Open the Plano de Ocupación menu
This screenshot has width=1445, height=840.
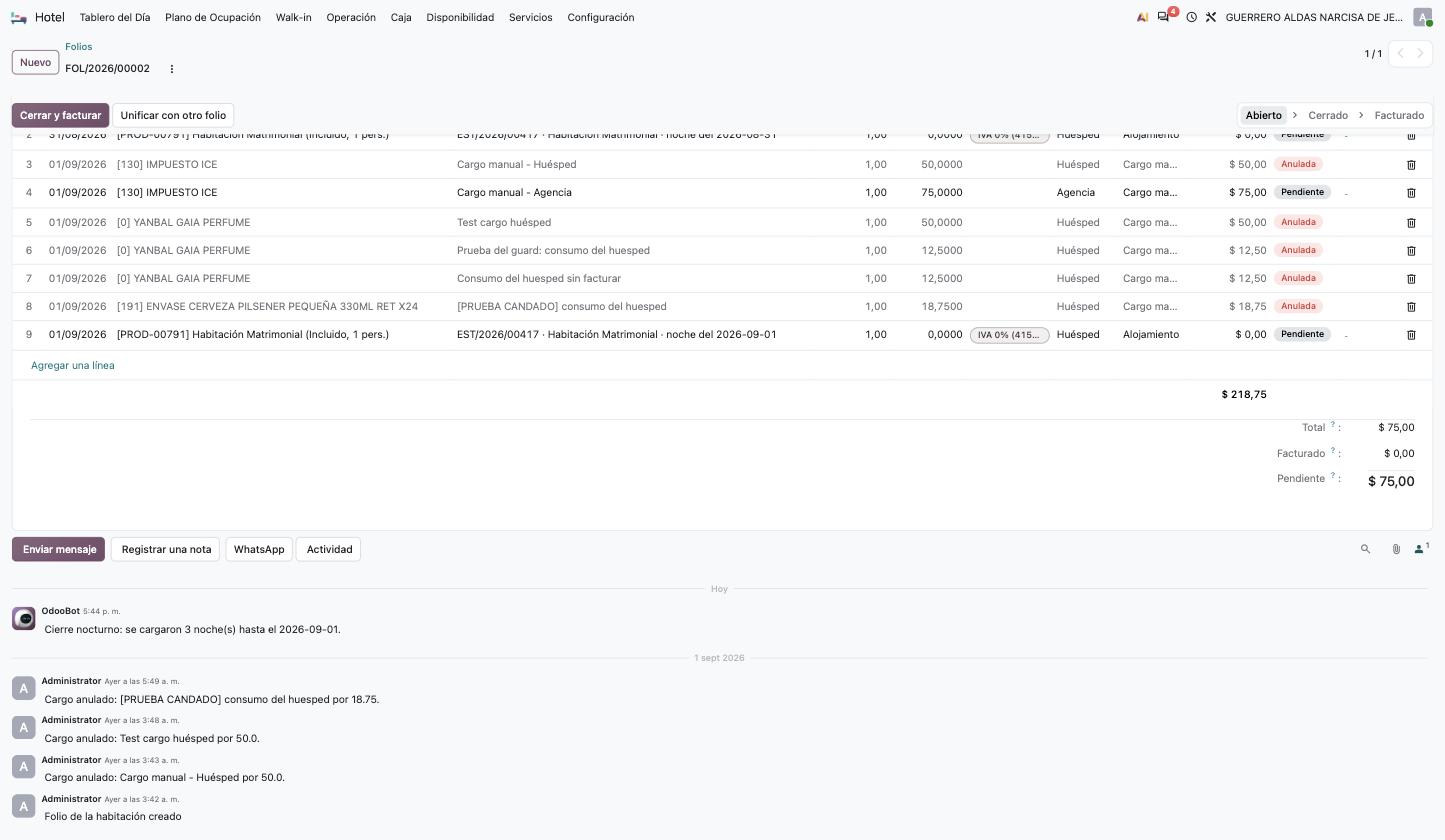click(213, 17)
